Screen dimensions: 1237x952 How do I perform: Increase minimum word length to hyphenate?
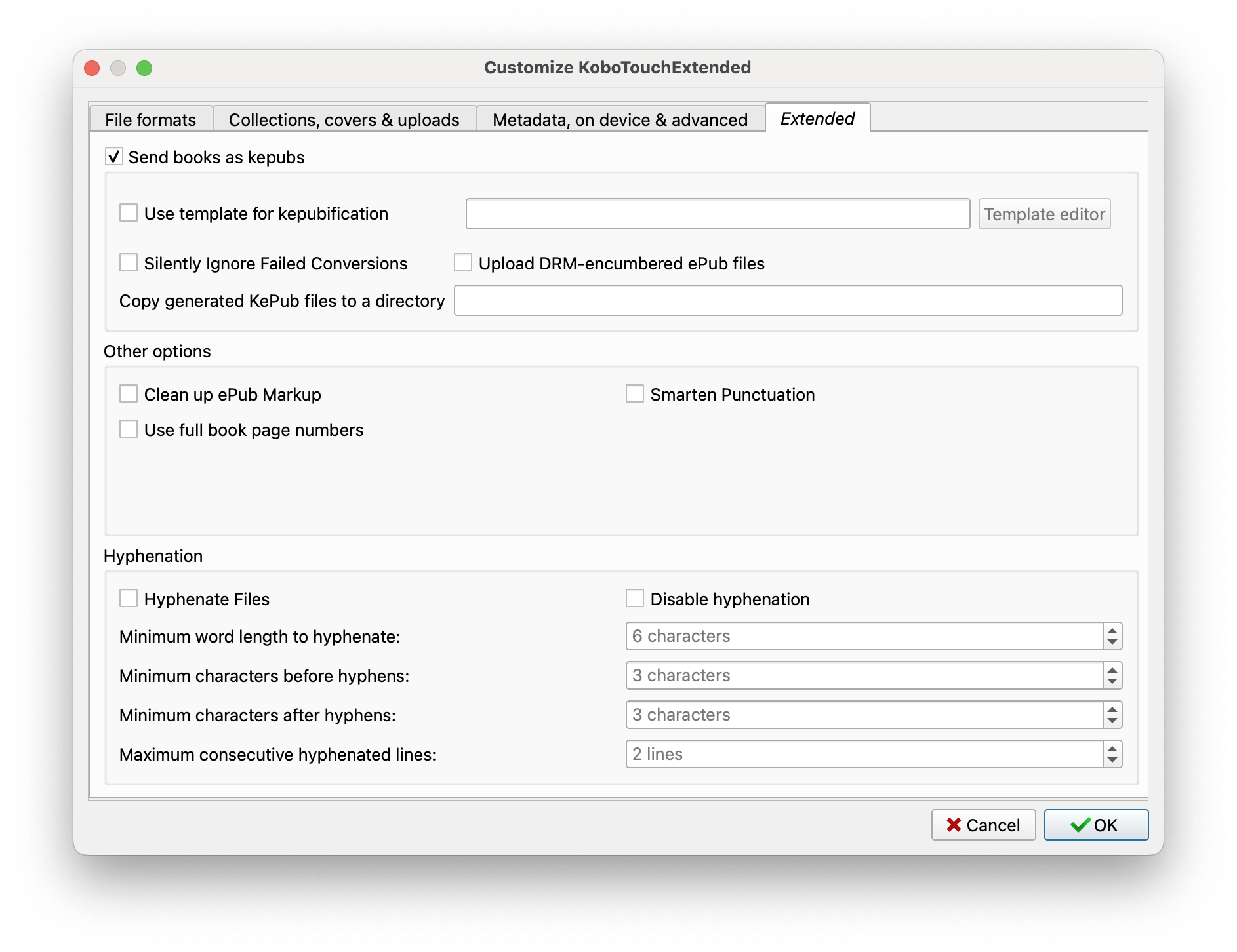(1112, 630)
